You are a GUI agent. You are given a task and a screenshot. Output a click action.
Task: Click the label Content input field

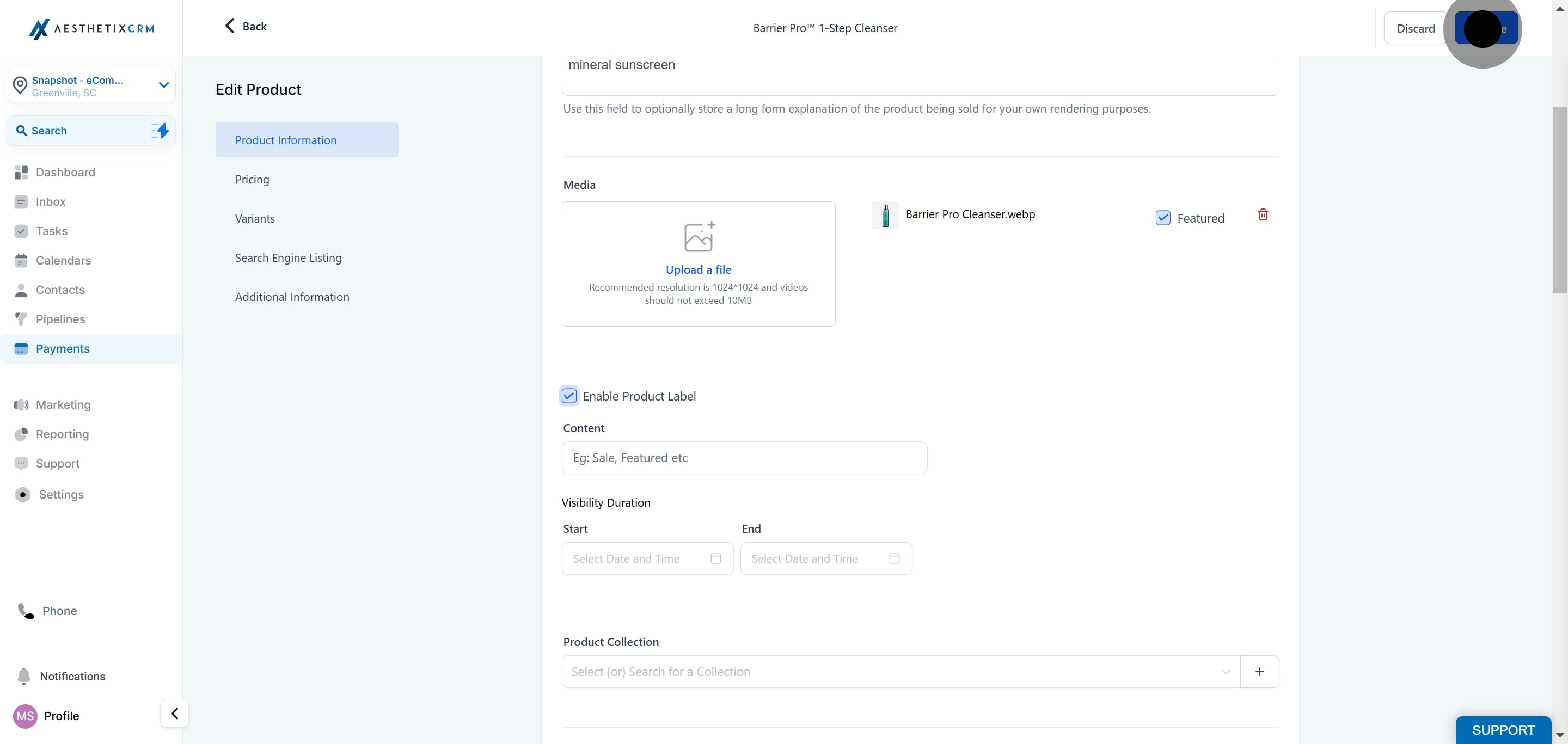tap(744, 458)
